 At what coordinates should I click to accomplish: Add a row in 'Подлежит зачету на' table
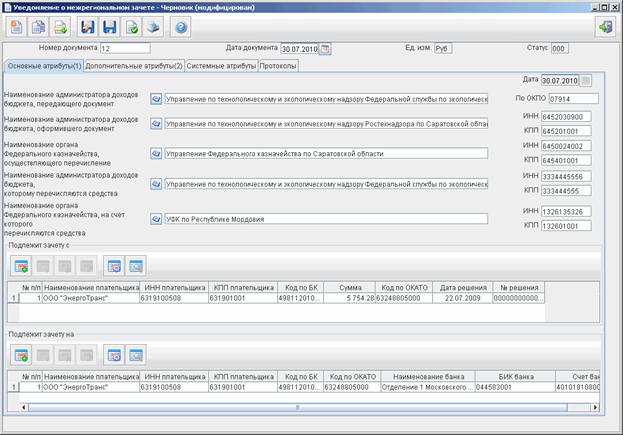21,355
